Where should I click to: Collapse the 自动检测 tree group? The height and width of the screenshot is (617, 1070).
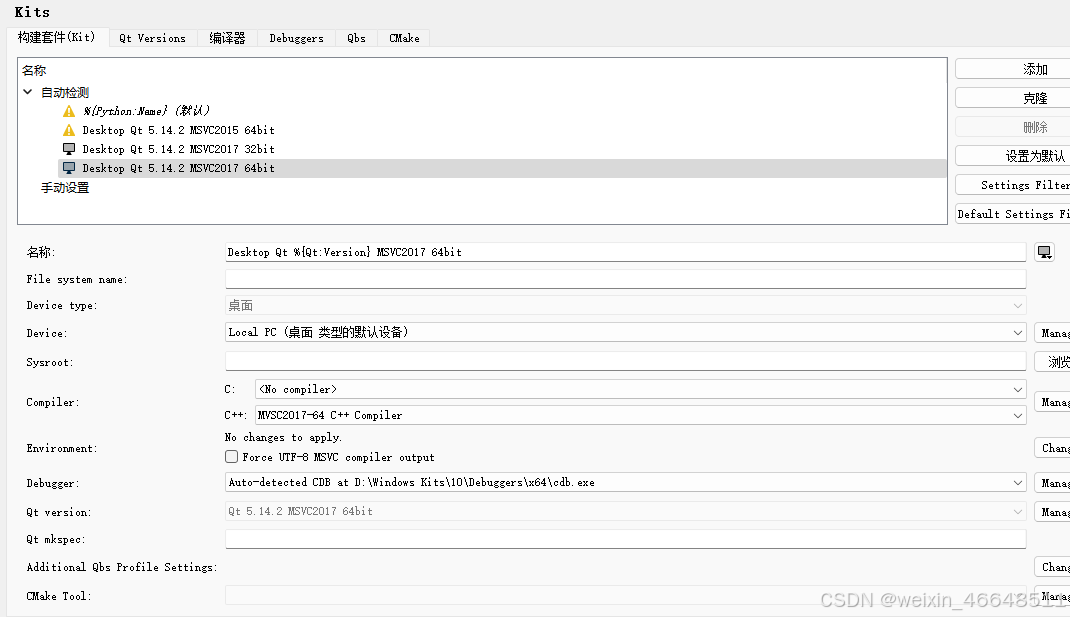[x=27, y=92]
